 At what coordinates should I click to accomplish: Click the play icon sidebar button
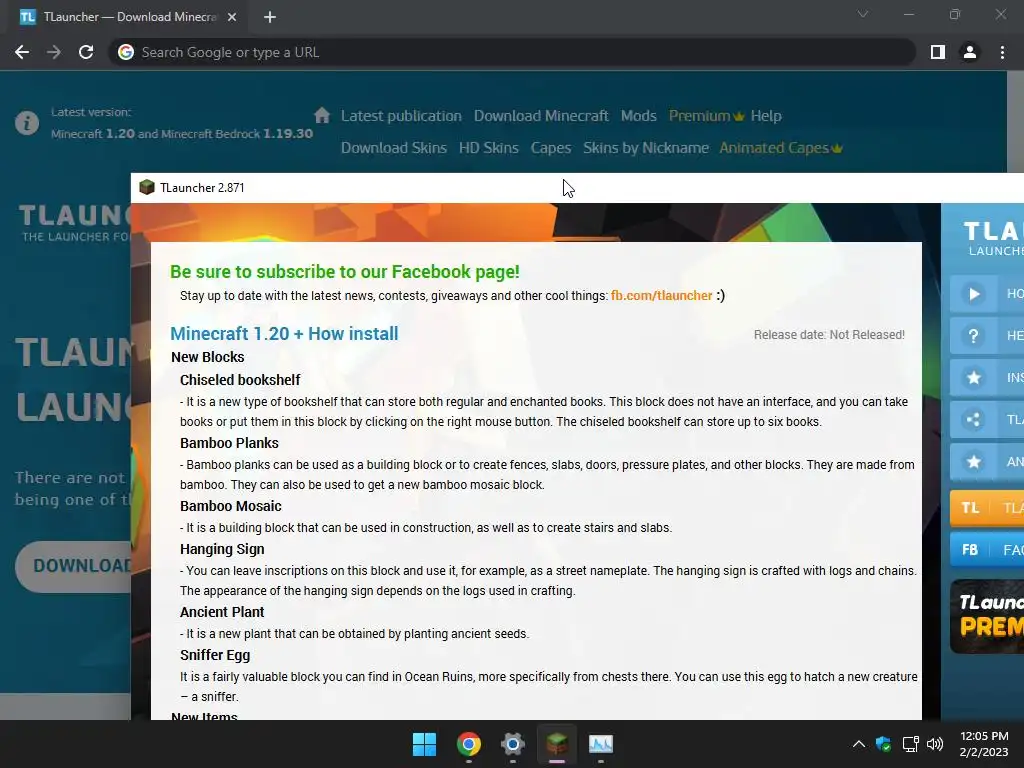coord(986,294)
